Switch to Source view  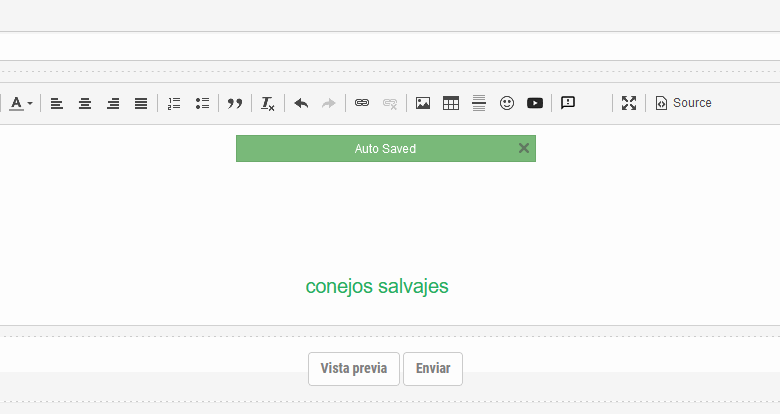tap(684, 103)
